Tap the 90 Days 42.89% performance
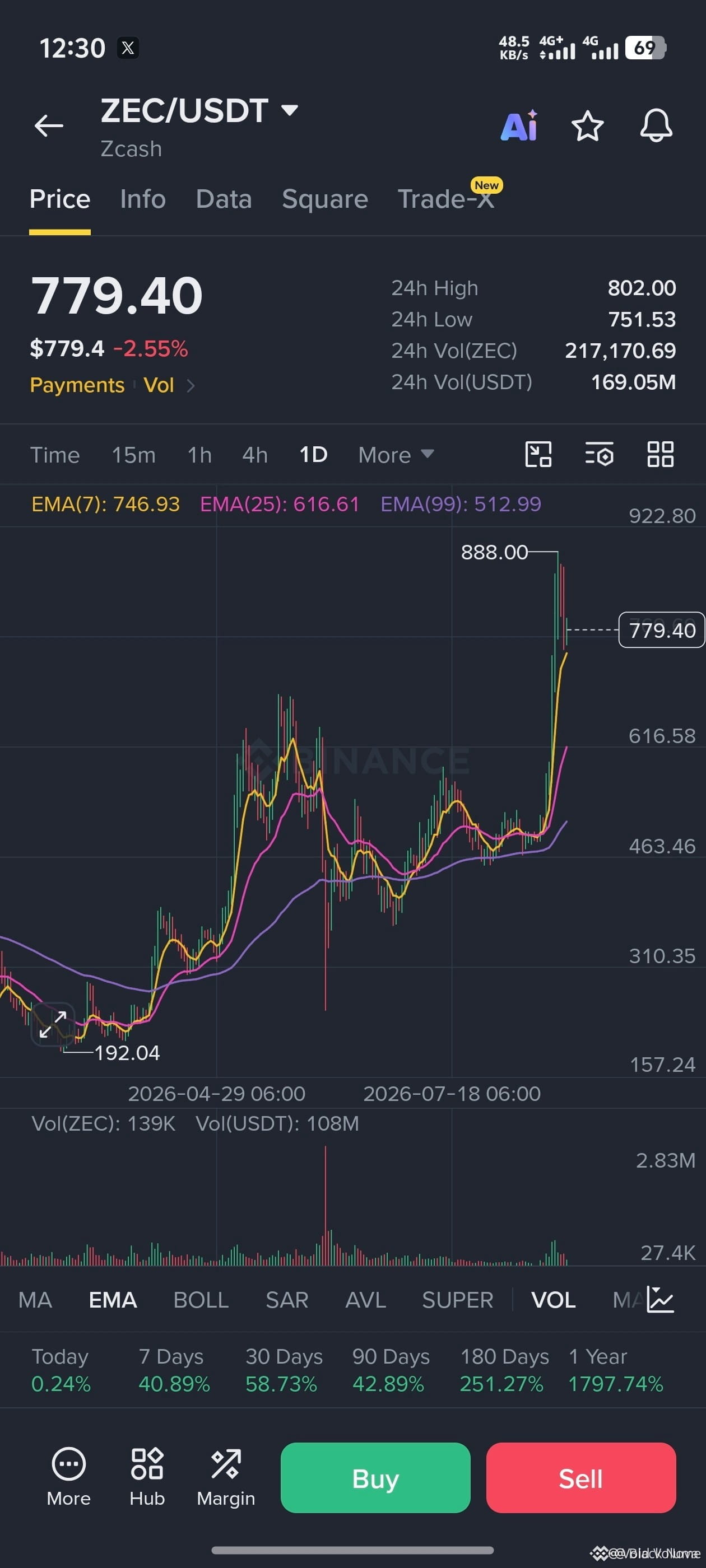This screenshot has width=706, height=1568. pos(391,1370)
